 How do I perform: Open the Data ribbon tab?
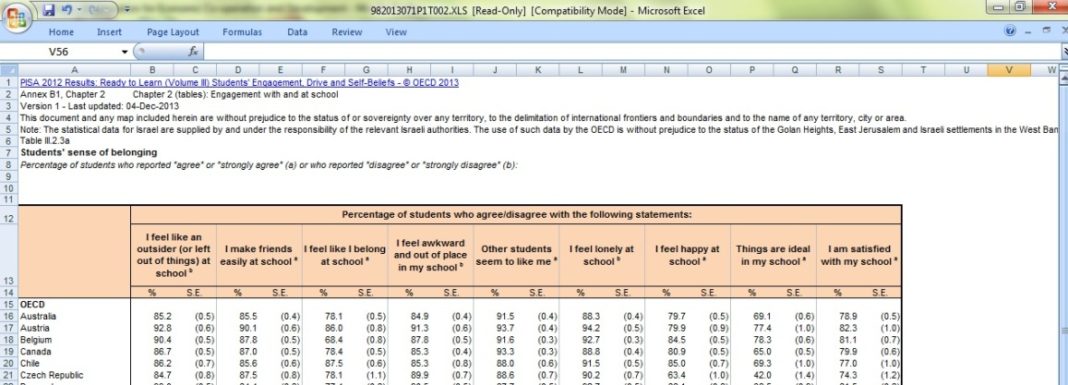click(297, 32)
